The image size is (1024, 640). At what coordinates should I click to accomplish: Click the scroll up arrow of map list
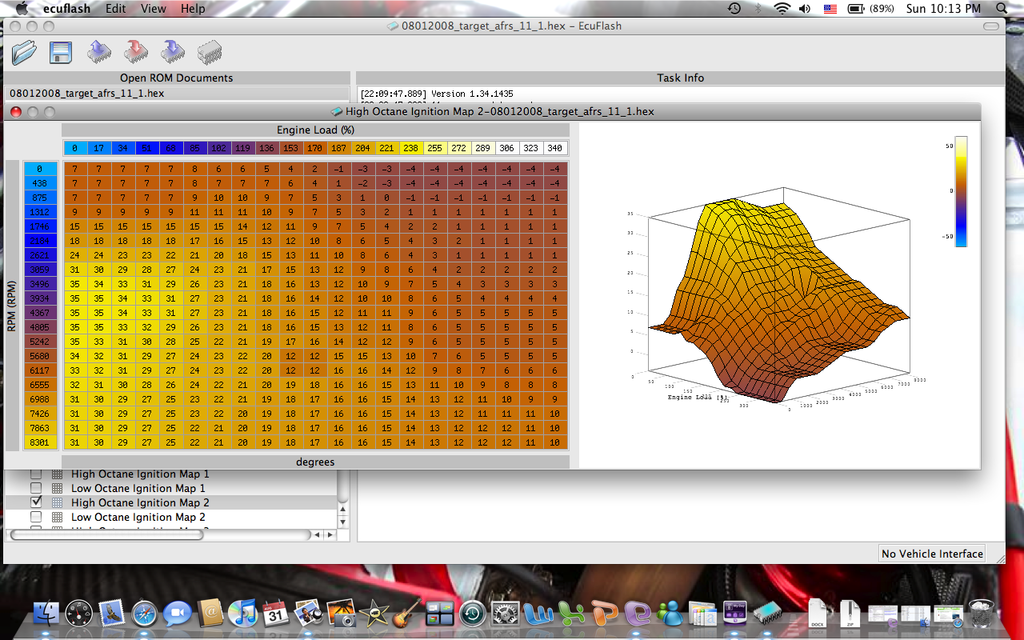(343, 509)
